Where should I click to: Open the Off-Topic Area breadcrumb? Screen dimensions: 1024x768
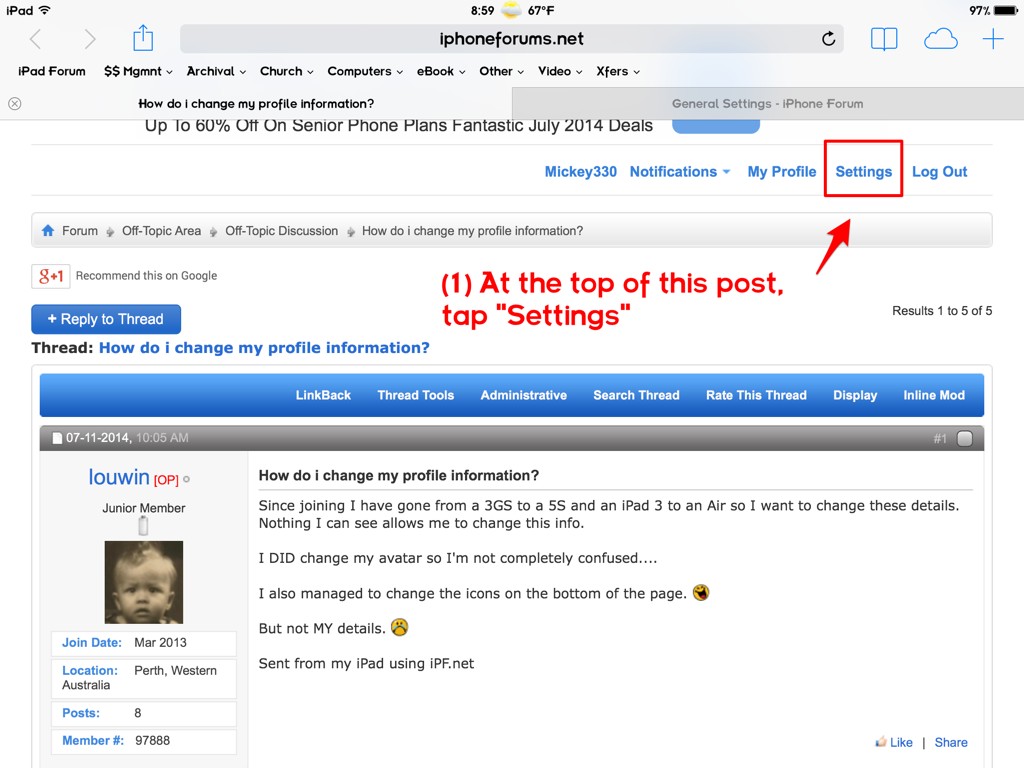click(161, 231)
